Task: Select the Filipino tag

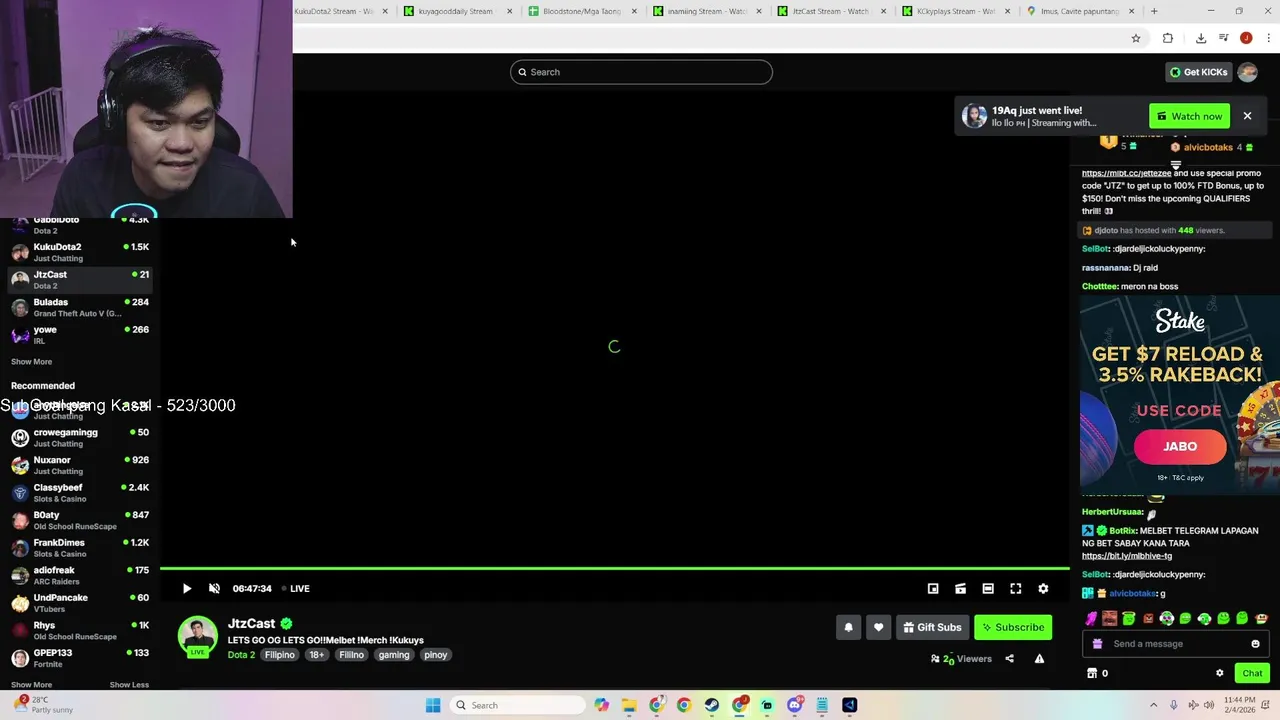Action: click(279, 655)
